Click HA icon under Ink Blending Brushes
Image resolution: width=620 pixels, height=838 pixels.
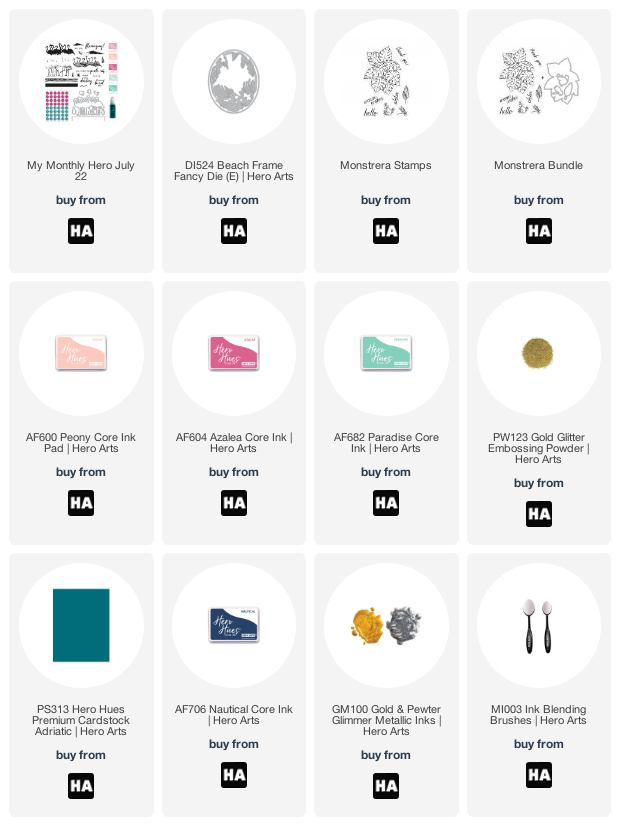[x=539, y=775]
